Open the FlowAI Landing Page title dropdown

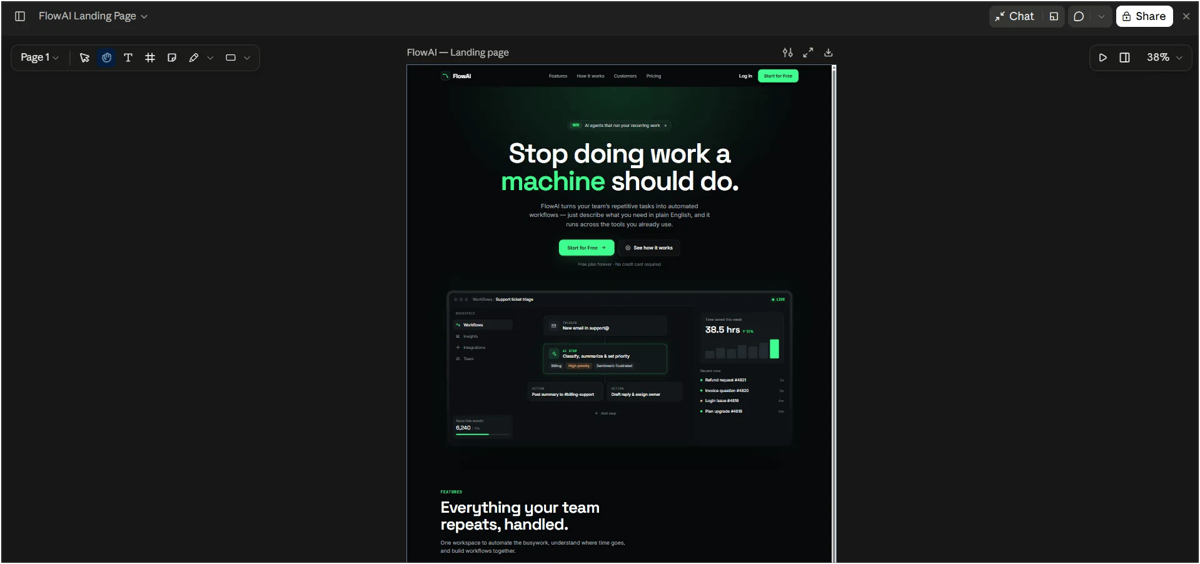pos(93,16)
